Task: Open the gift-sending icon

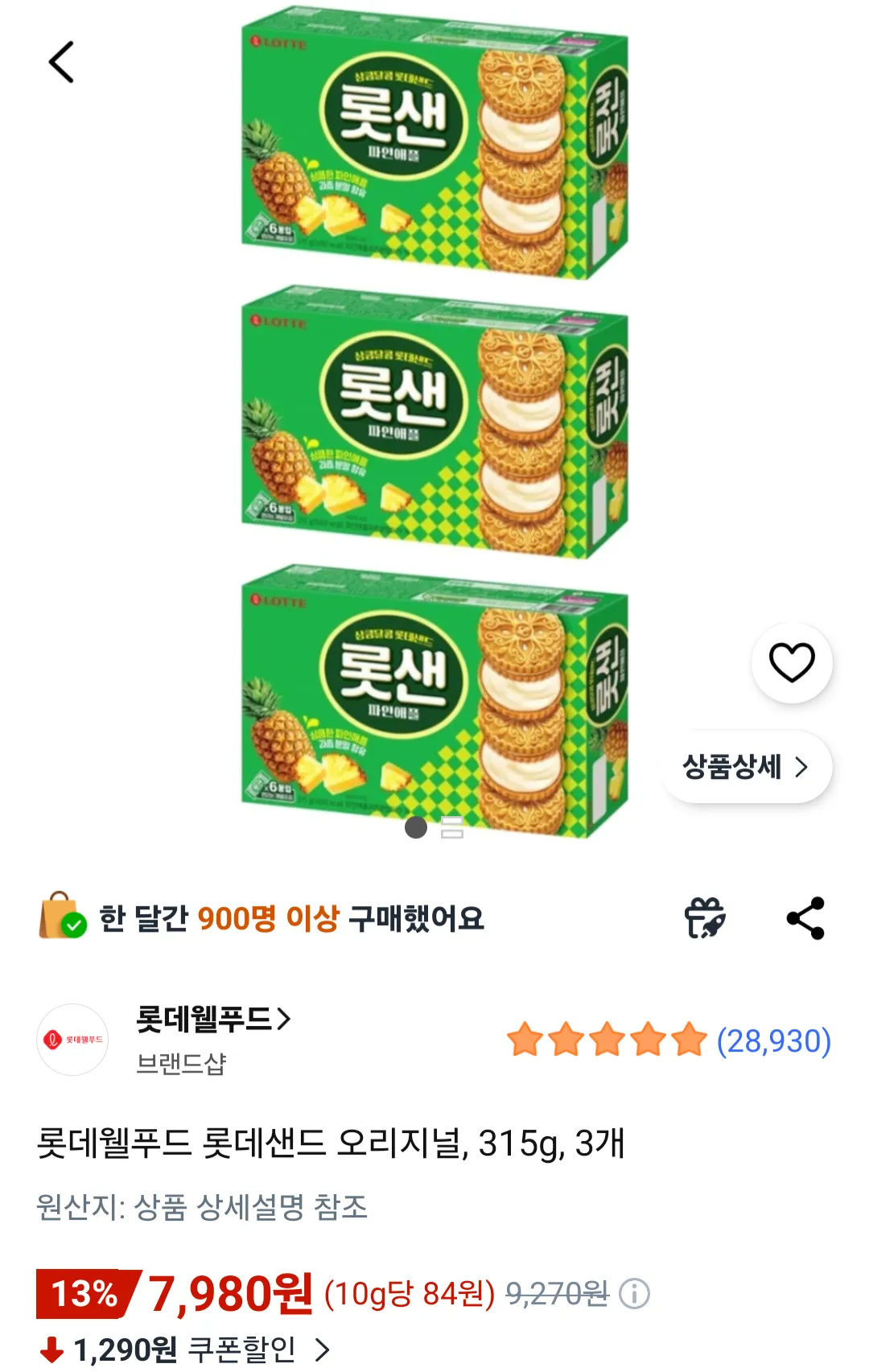Action: 704,918
